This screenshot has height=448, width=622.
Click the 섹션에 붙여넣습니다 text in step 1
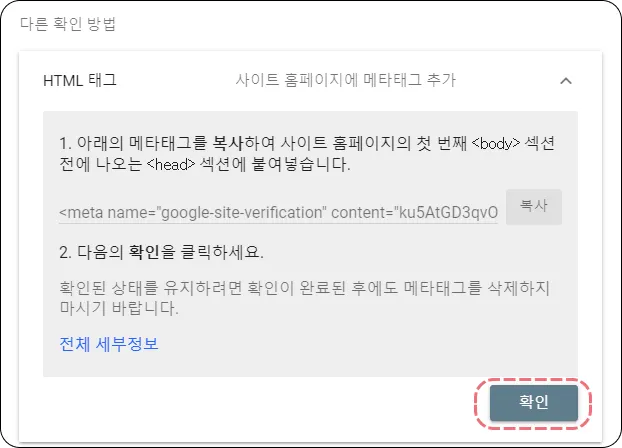click(x=275, y=164)
